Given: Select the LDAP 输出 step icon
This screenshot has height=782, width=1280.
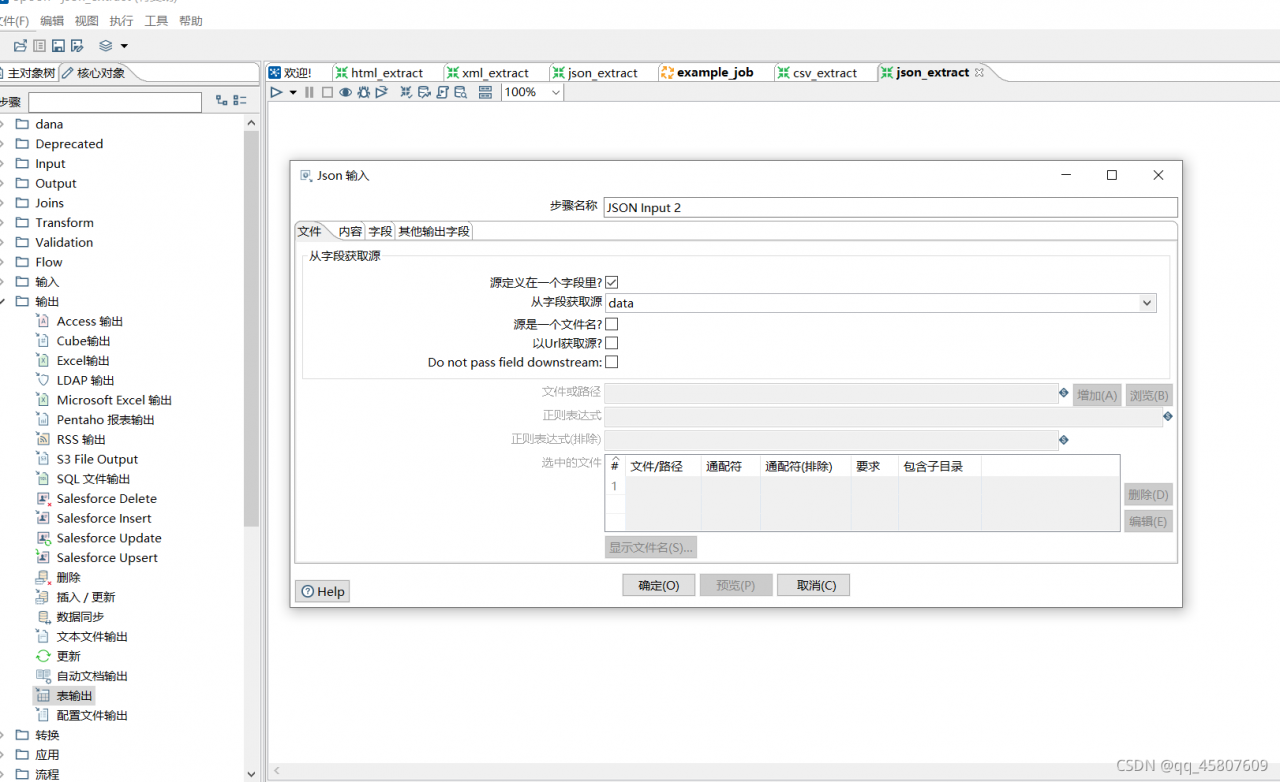Looking at the screenshot, I should pyautogui.click(x=43, y=380).
